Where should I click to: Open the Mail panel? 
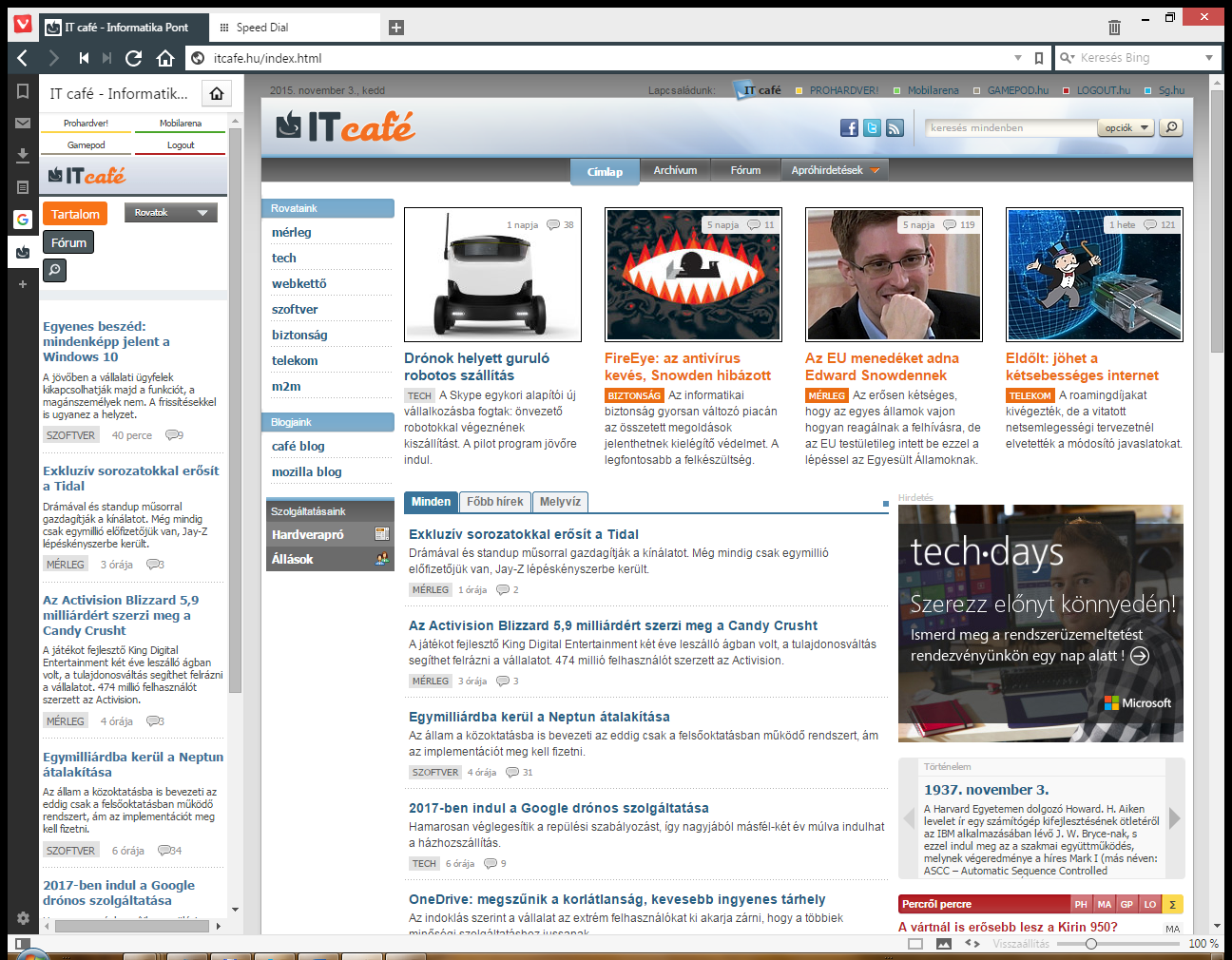23,123
